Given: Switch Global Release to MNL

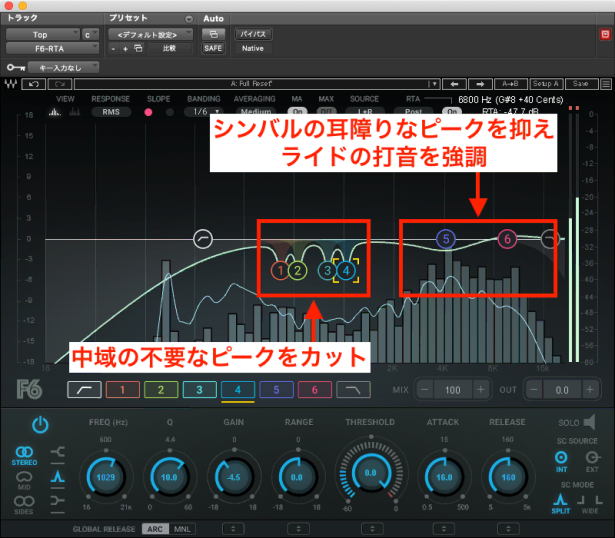Looking at the screenshot, I should click(182, 529).
